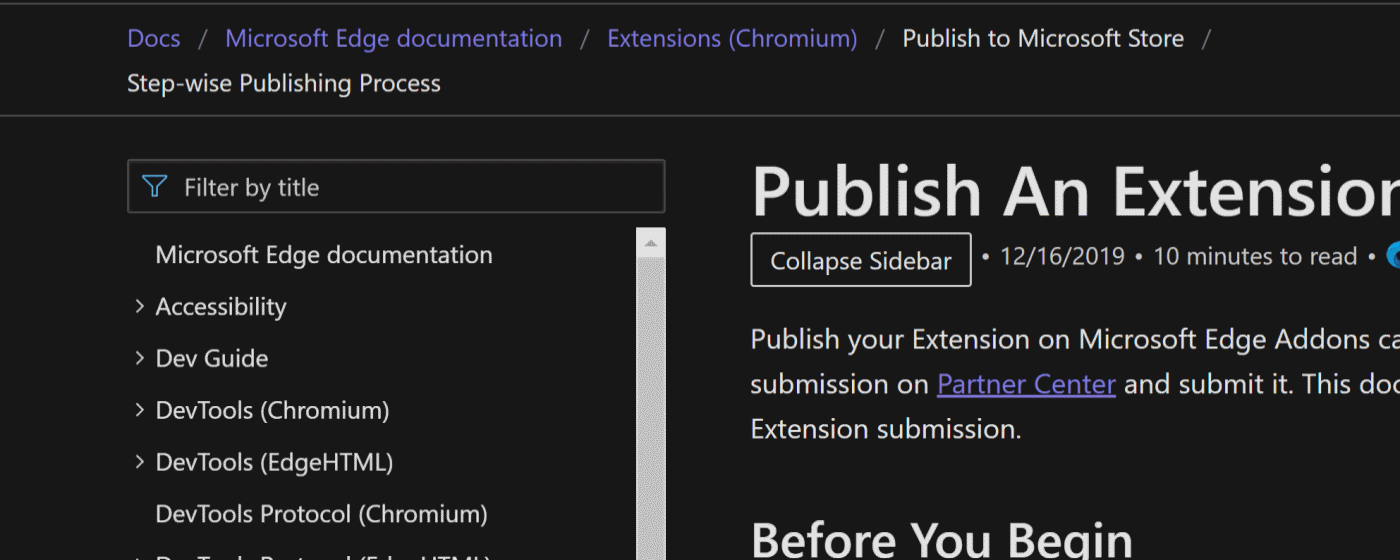Open the Docs breadcrumb link

coord(154,39)
